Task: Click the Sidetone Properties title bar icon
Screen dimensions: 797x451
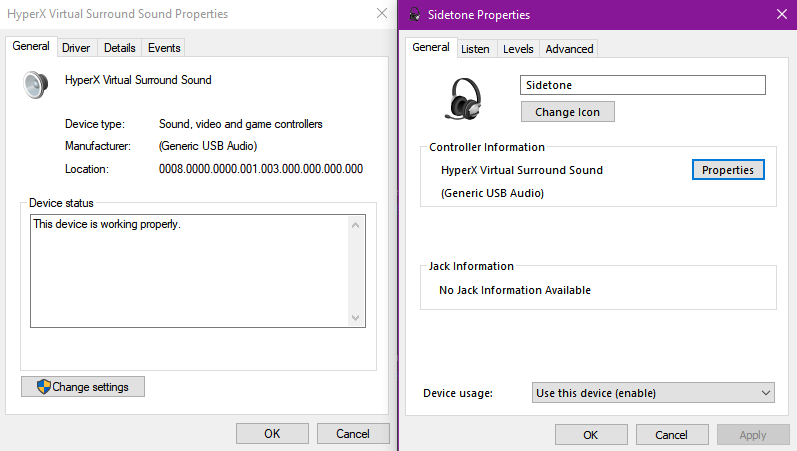Action: coord(413,15)
